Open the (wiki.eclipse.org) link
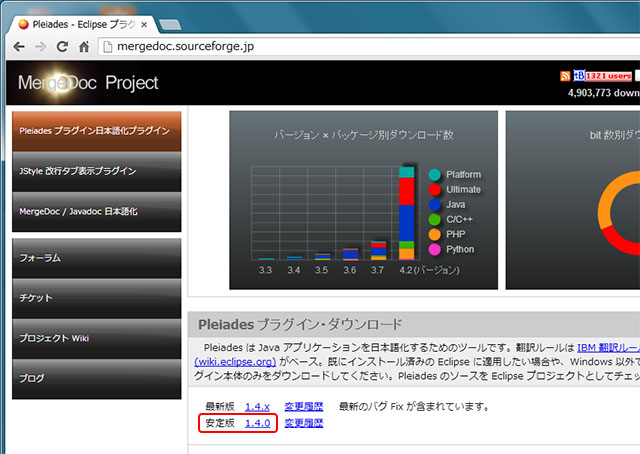 [x=236, y=362]
